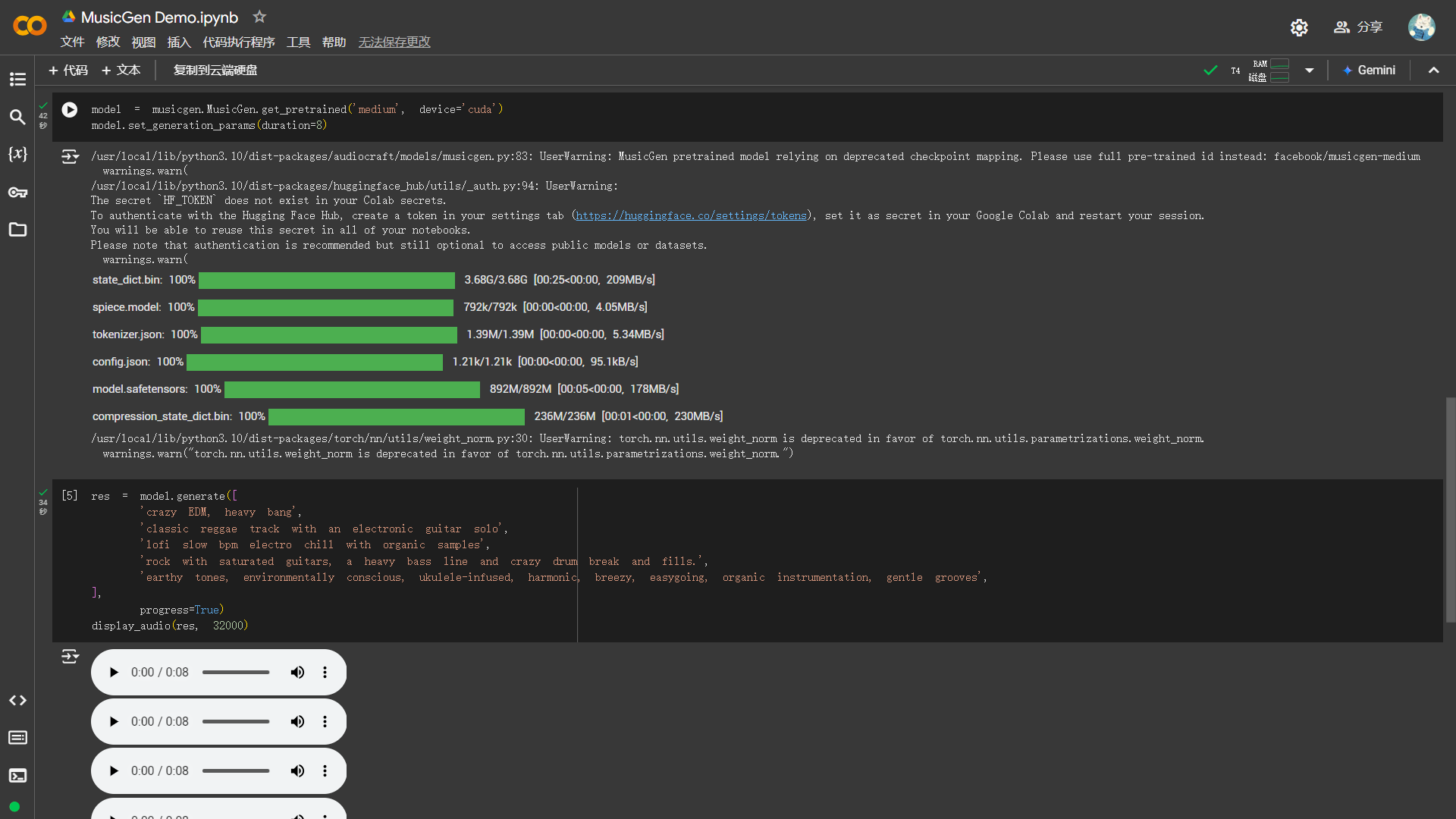
Task: Collapse the header with the chevron
Action: tap(1433, 71)
